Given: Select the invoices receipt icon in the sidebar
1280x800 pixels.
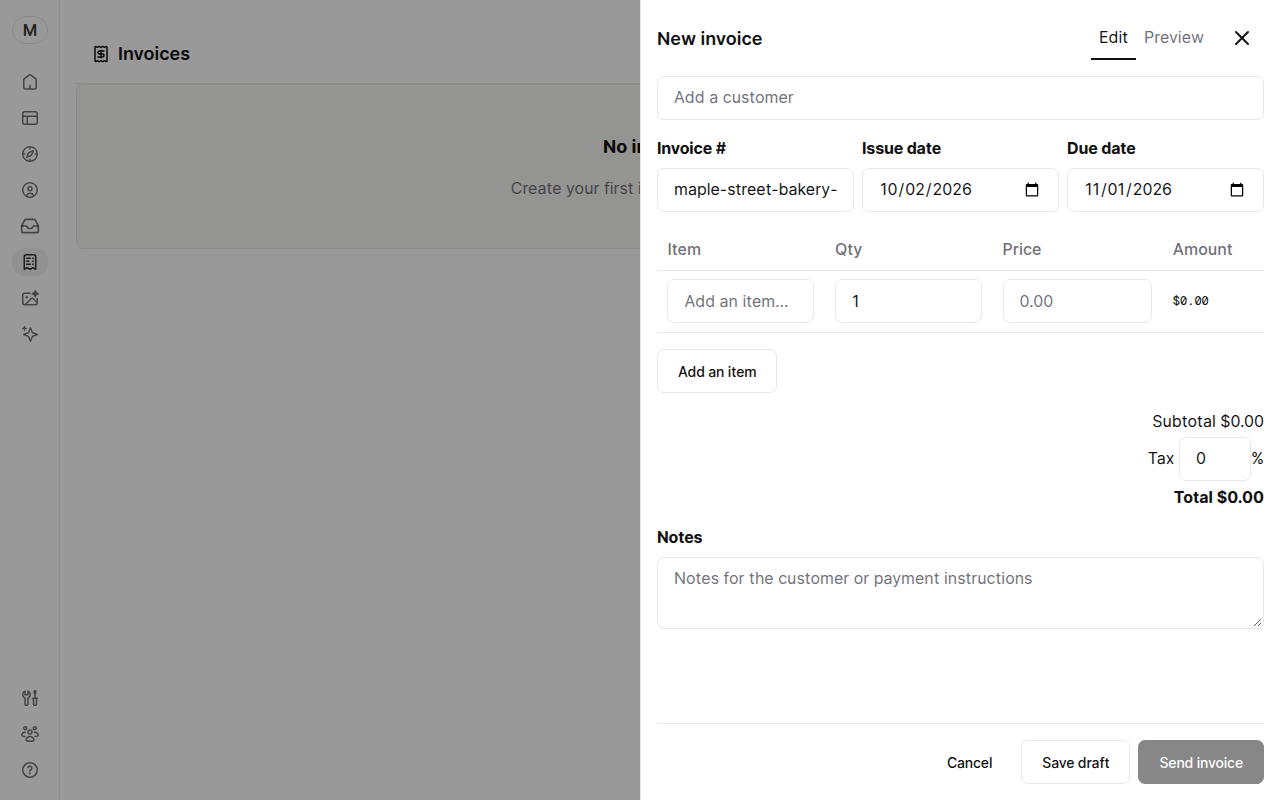Looking at the screenshot, I should (x=30, y=262).
